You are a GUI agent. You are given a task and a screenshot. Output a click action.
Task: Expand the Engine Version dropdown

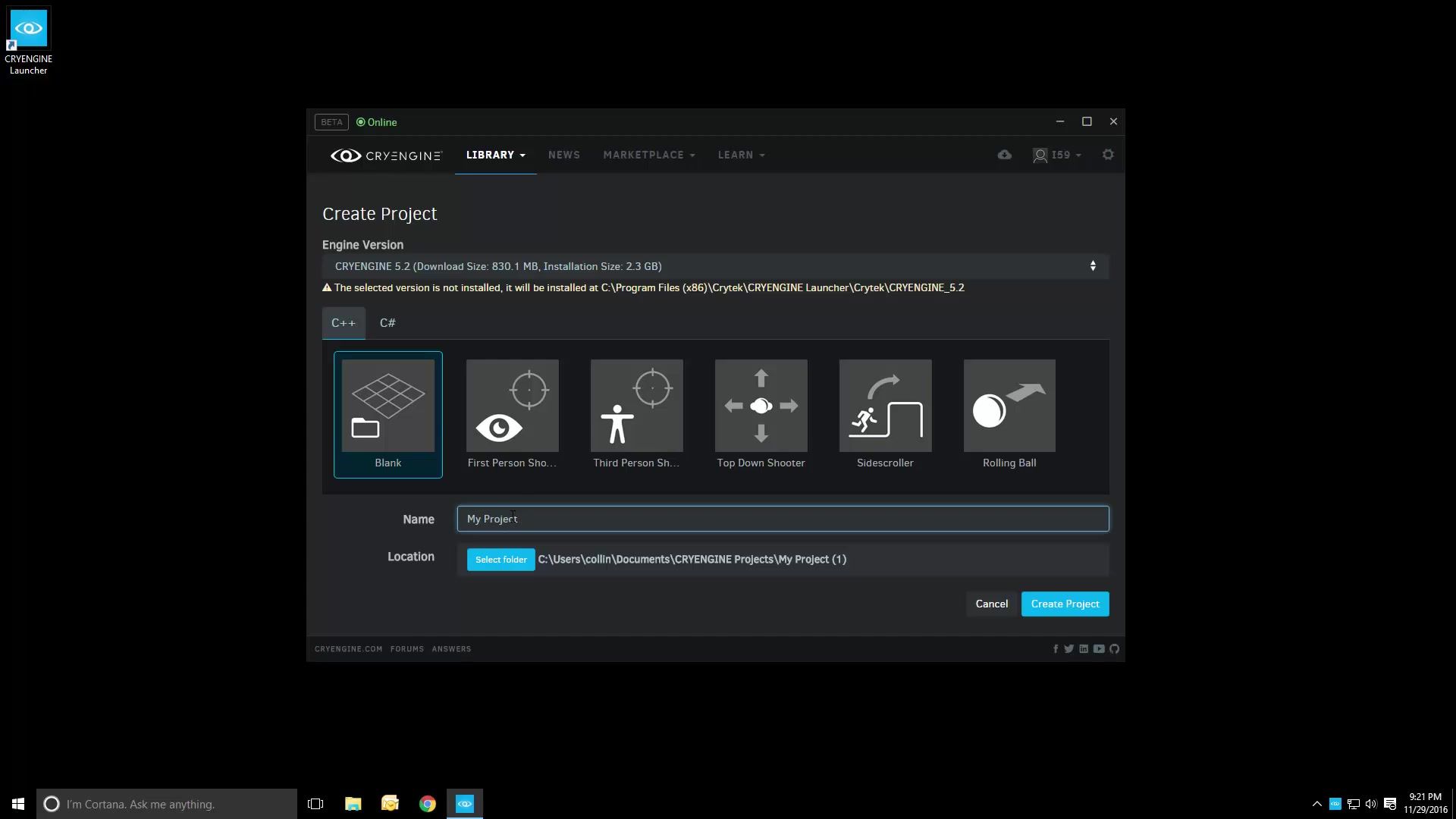point(715,266)
